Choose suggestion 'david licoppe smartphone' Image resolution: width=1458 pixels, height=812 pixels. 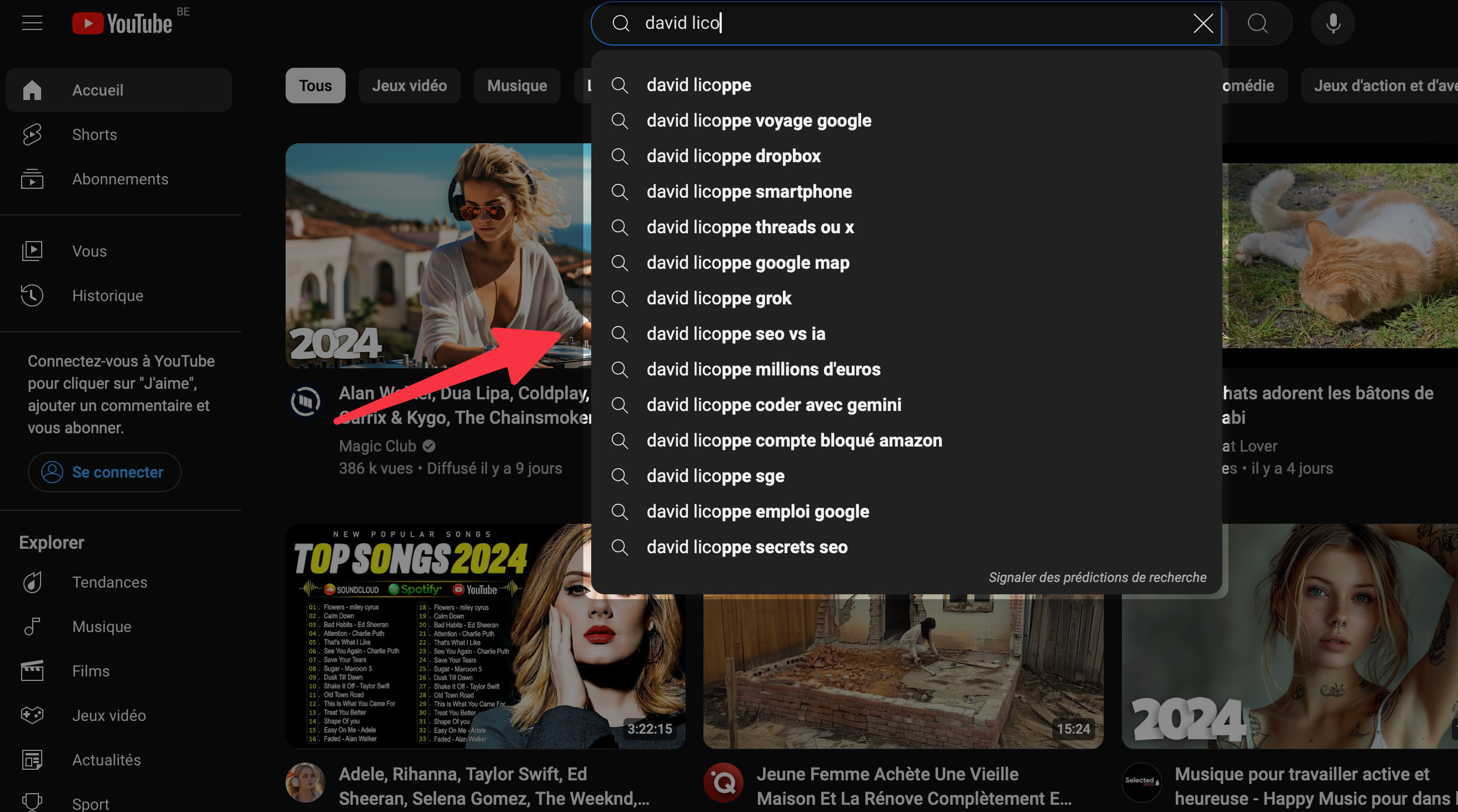906,192
